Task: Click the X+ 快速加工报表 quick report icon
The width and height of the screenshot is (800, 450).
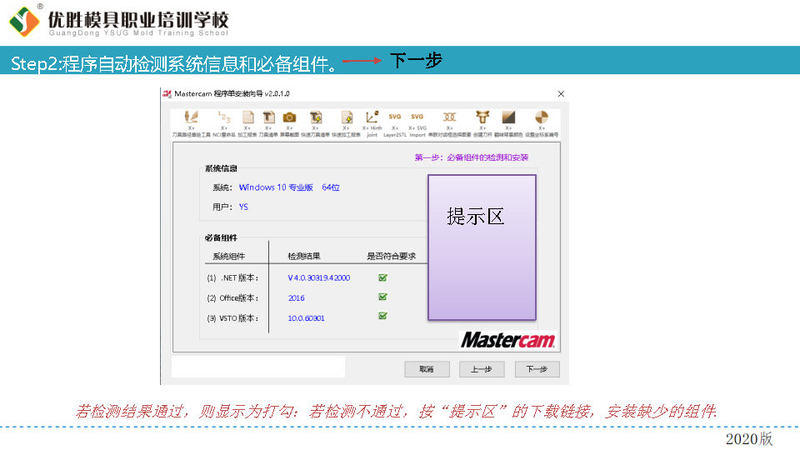Action: click(346, 117)
